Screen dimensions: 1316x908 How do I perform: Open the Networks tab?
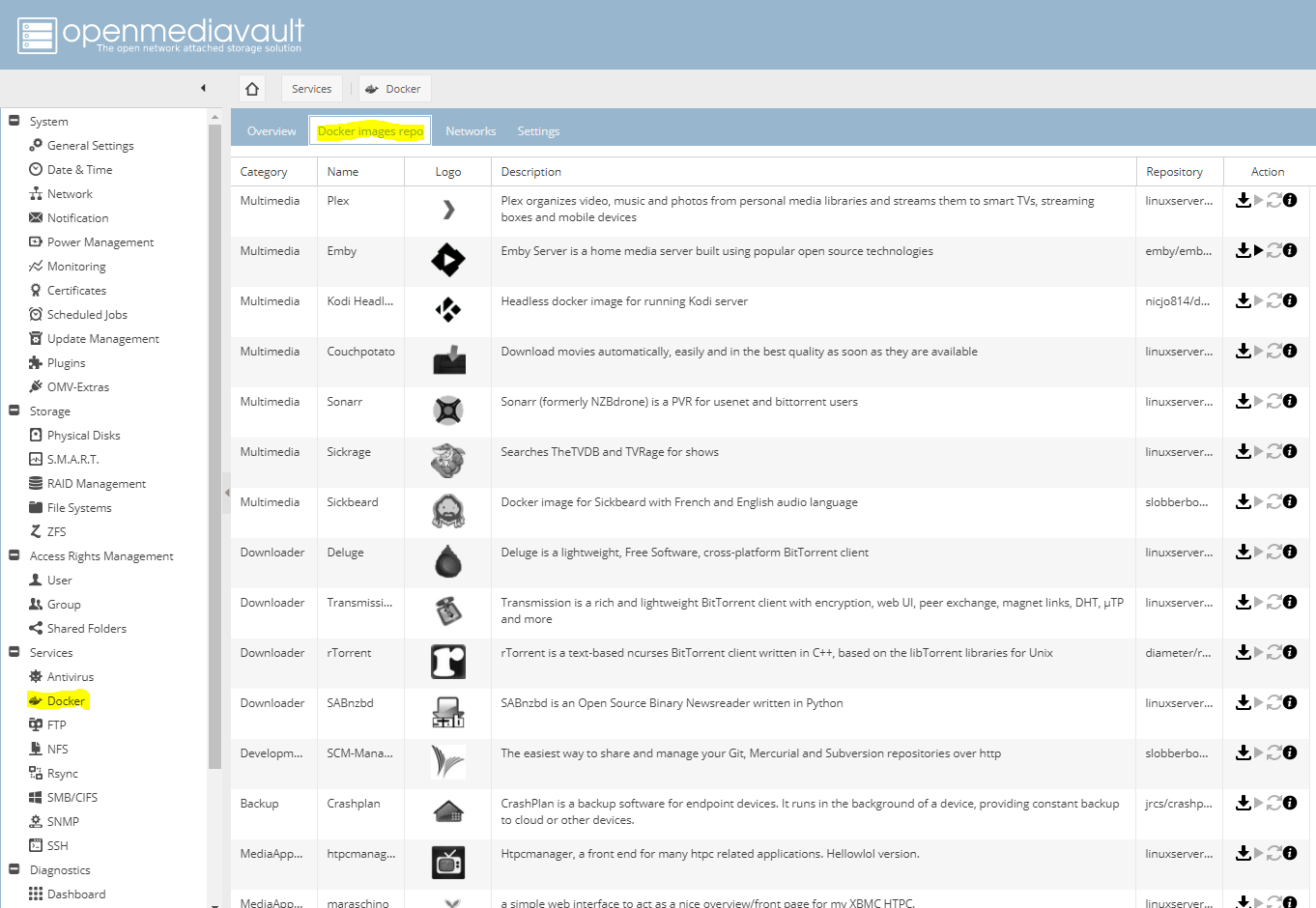(471, 131)
